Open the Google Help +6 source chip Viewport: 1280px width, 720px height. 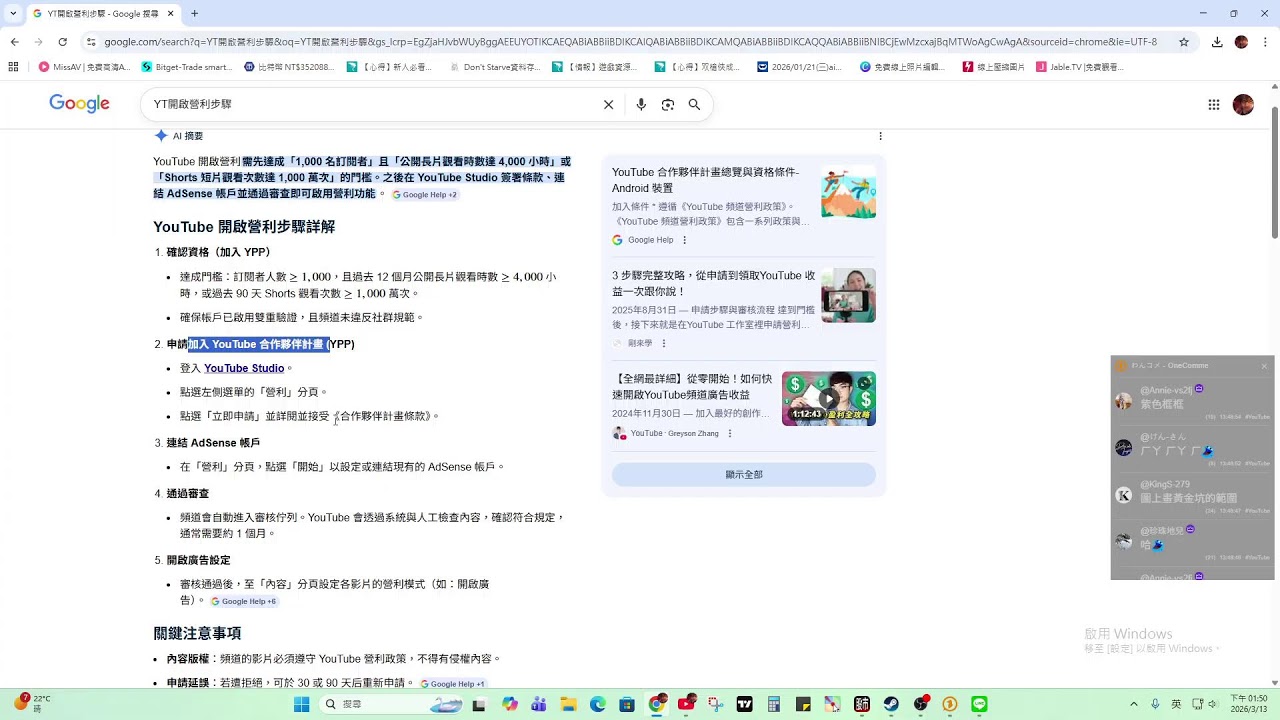(243, 601)
